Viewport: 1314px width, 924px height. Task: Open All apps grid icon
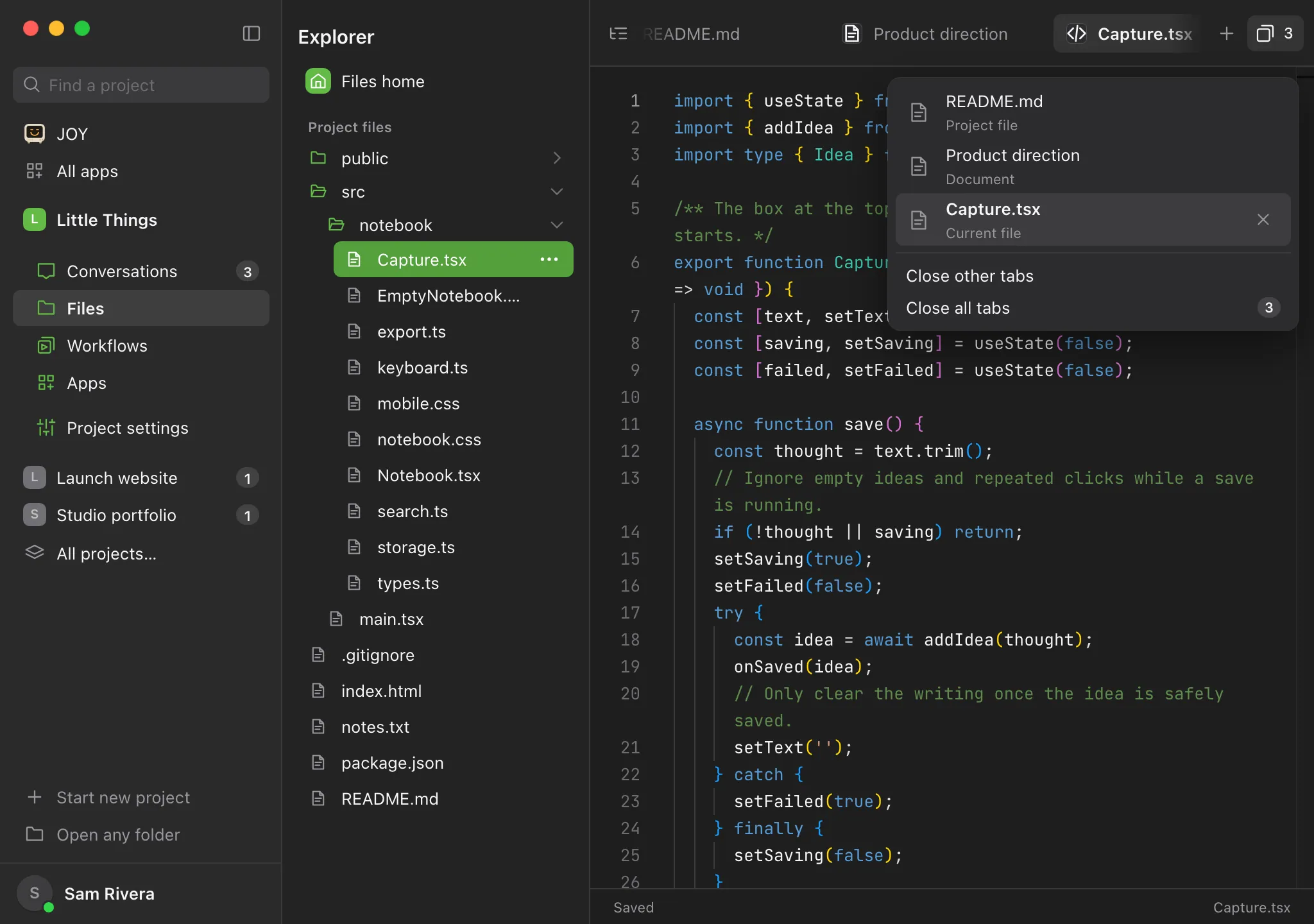point(34,171)
